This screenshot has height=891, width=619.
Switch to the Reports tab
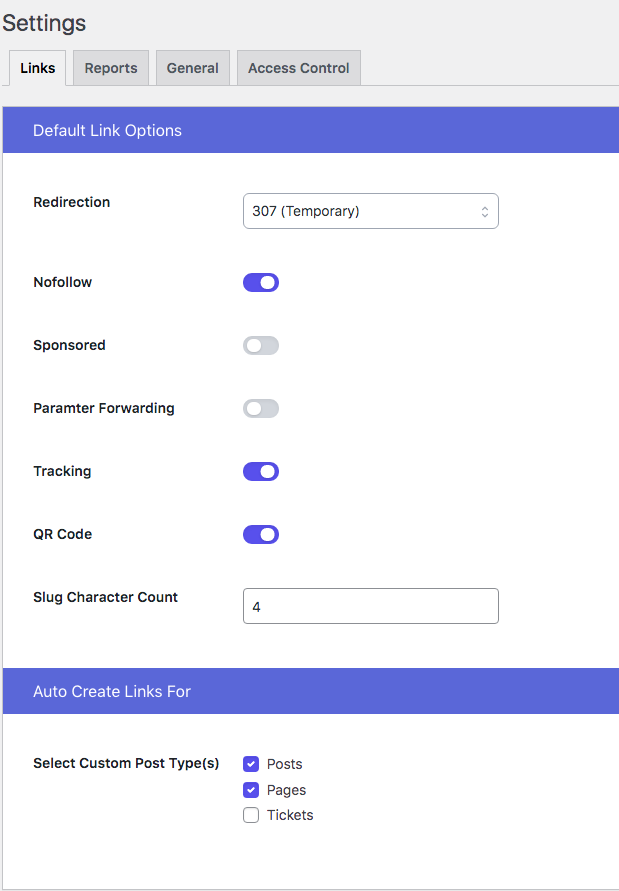[111, 68]
